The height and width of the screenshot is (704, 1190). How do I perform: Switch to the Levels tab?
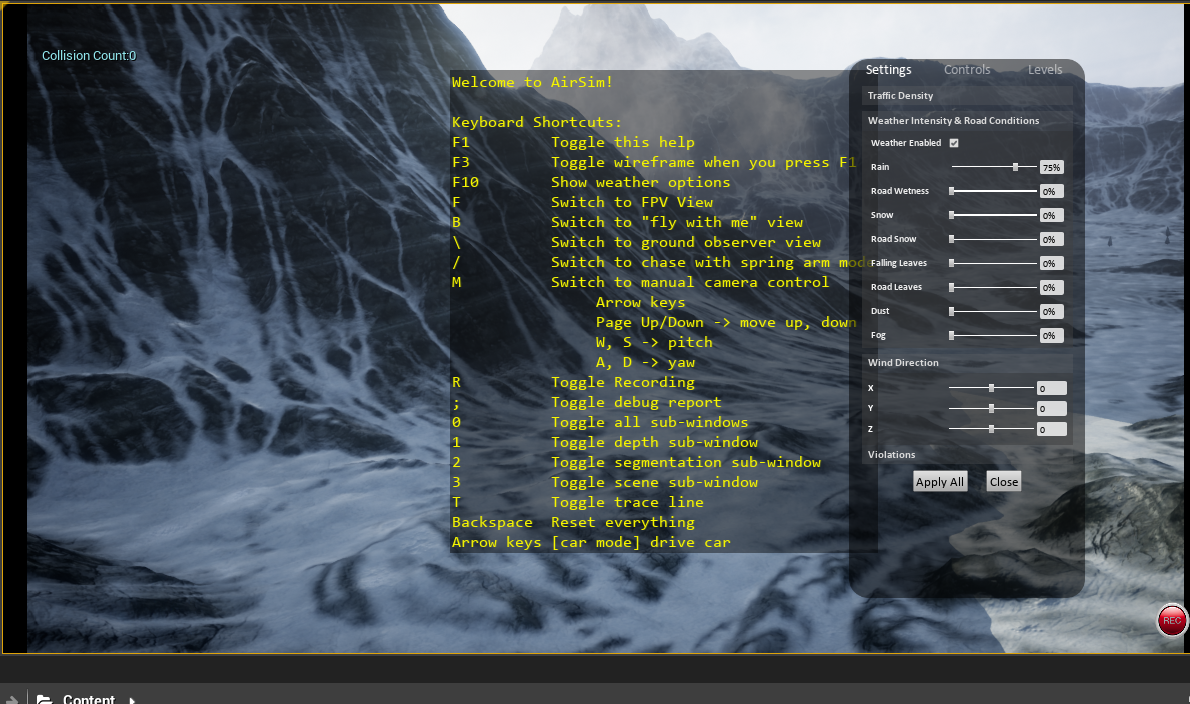click(x=1044, y=70)
